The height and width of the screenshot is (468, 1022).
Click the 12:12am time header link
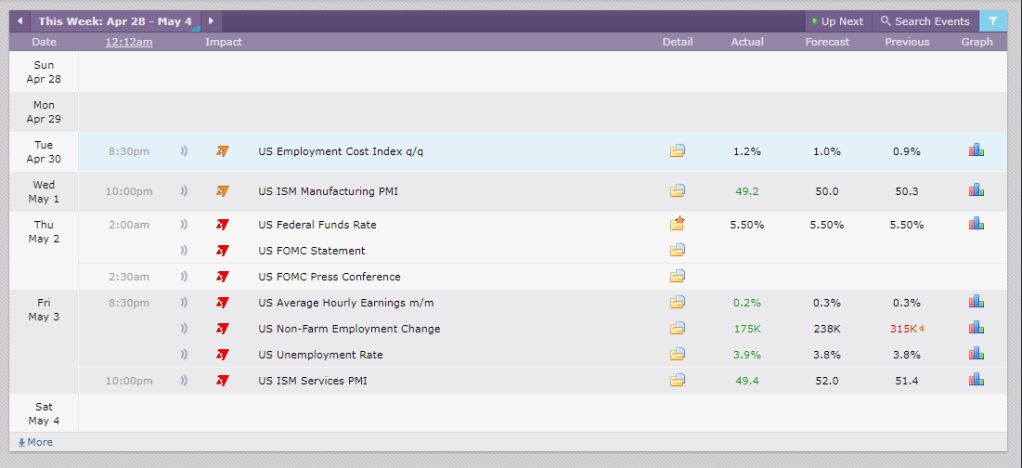[x=127, y=42]
